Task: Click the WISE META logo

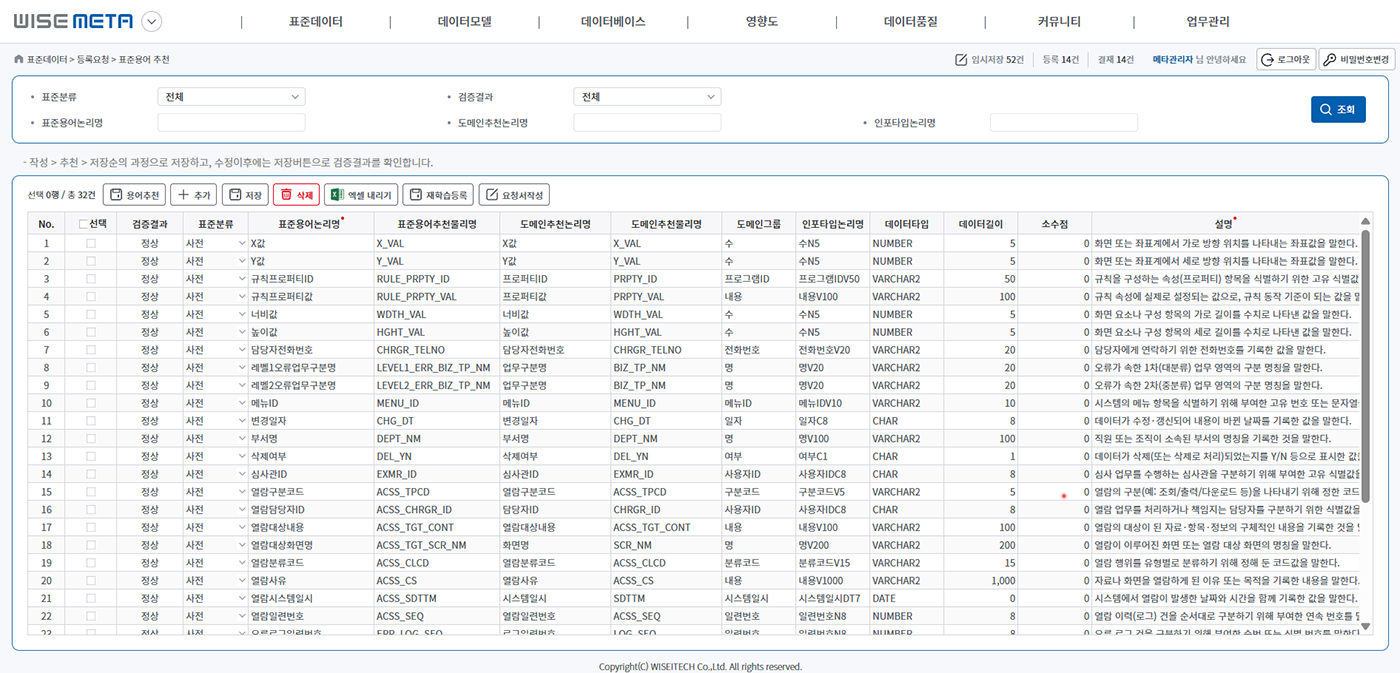Action: click(x=73, y=21)
